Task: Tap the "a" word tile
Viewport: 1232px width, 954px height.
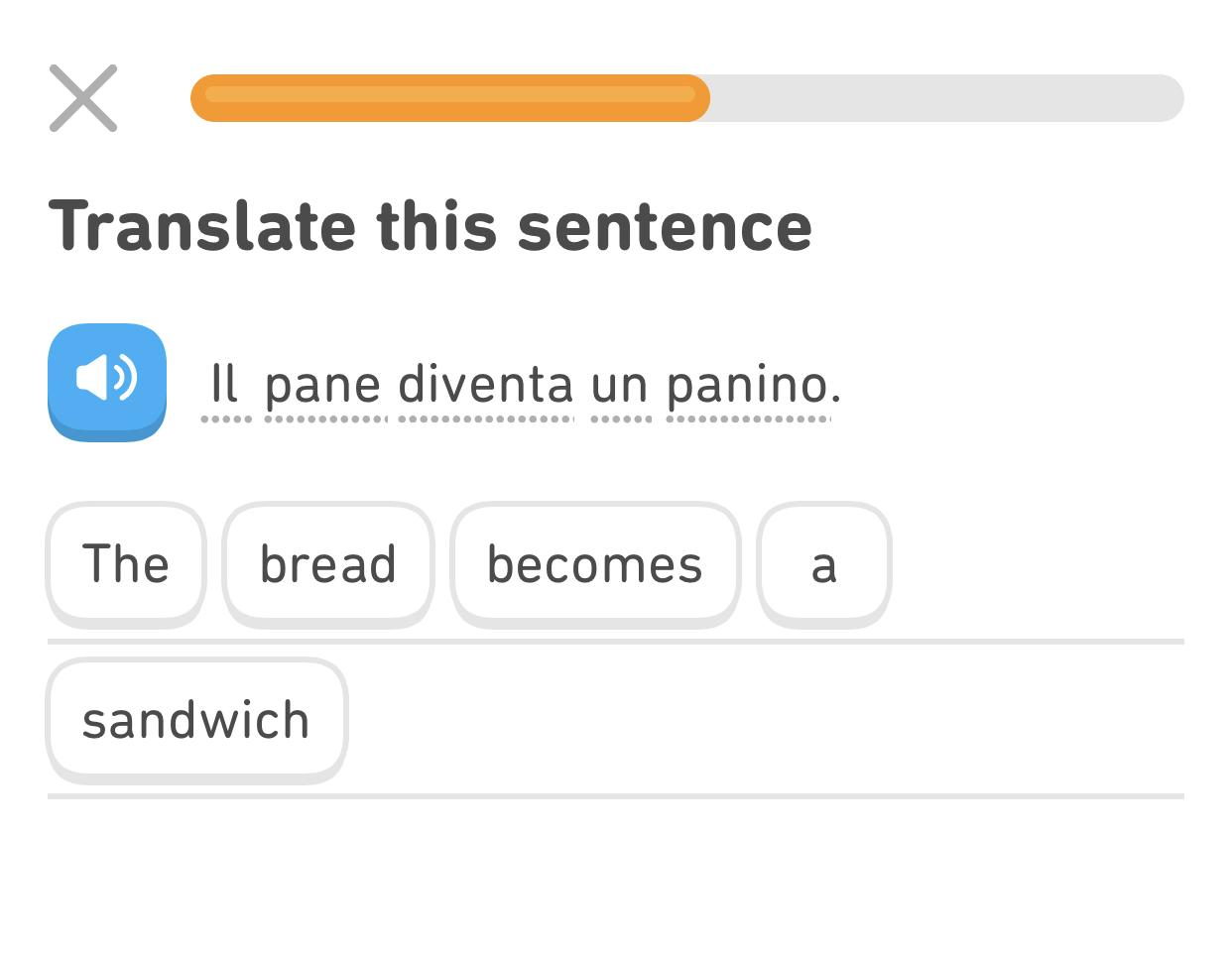Action: pos(824,564)
